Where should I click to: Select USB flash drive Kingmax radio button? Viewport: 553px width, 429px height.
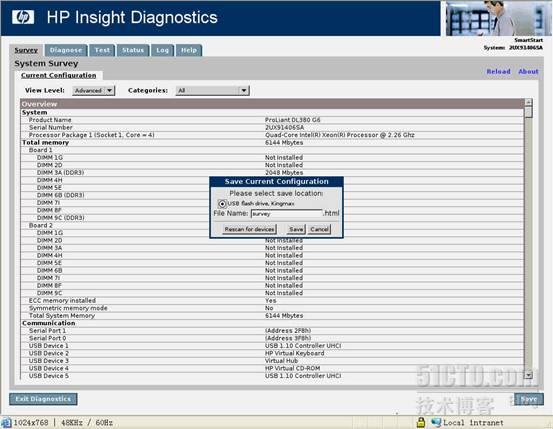(x=222, y=204)
